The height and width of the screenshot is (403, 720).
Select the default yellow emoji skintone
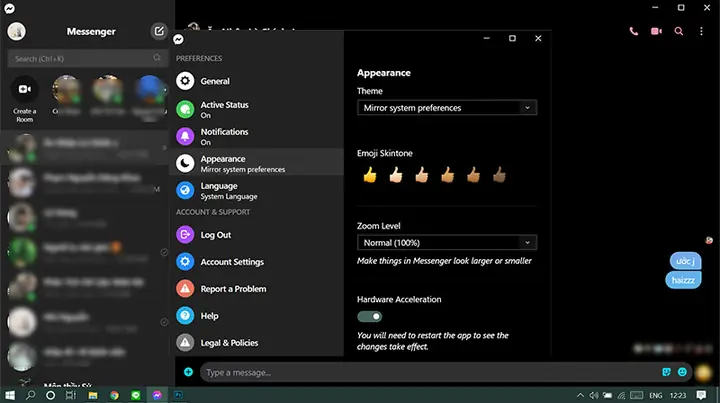click(370, 175)
